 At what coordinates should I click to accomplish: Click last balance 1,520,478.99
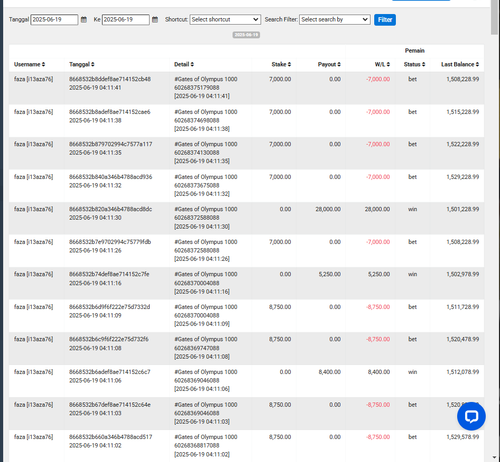pos(463,339)
